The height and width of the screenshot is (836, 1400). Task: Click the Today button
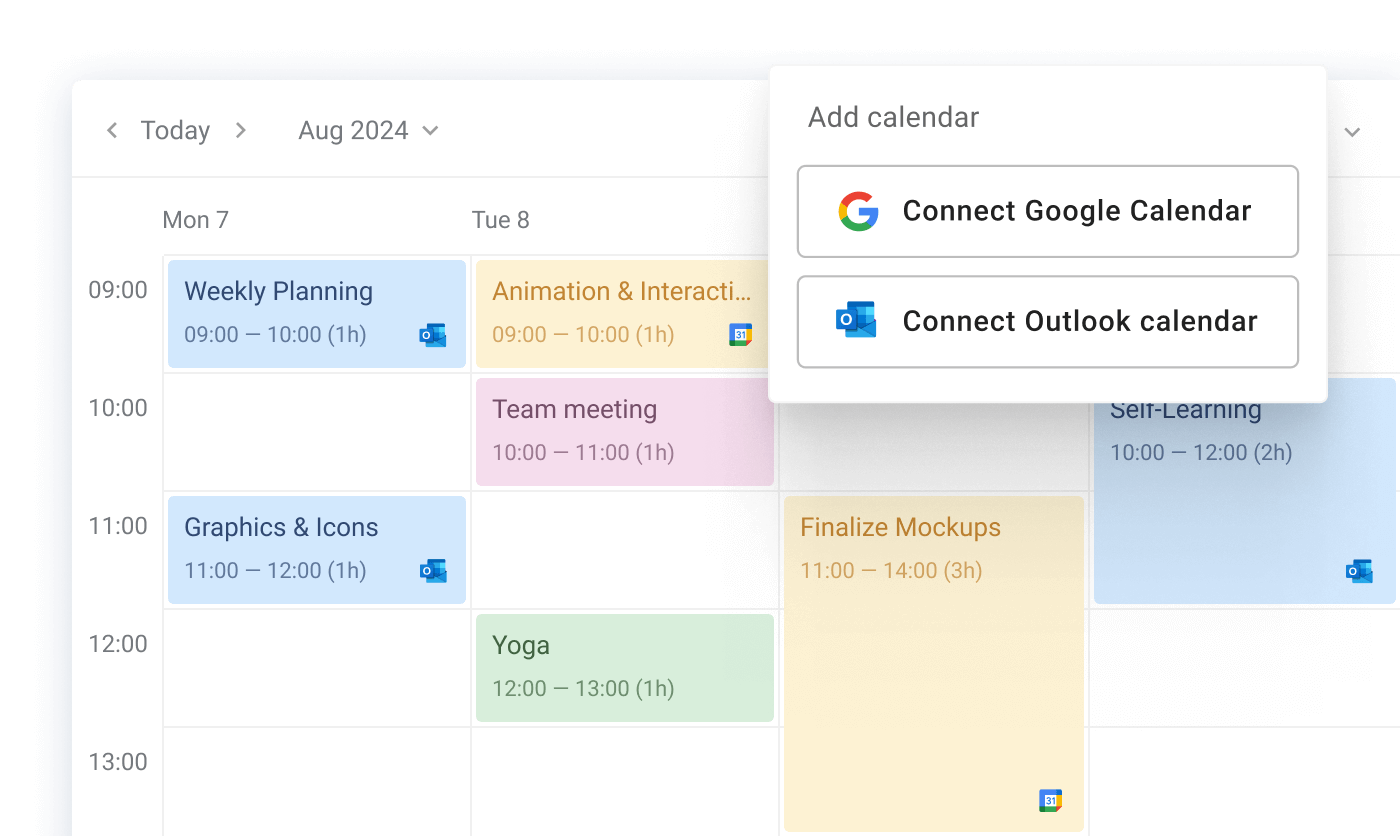pos(175,130)
